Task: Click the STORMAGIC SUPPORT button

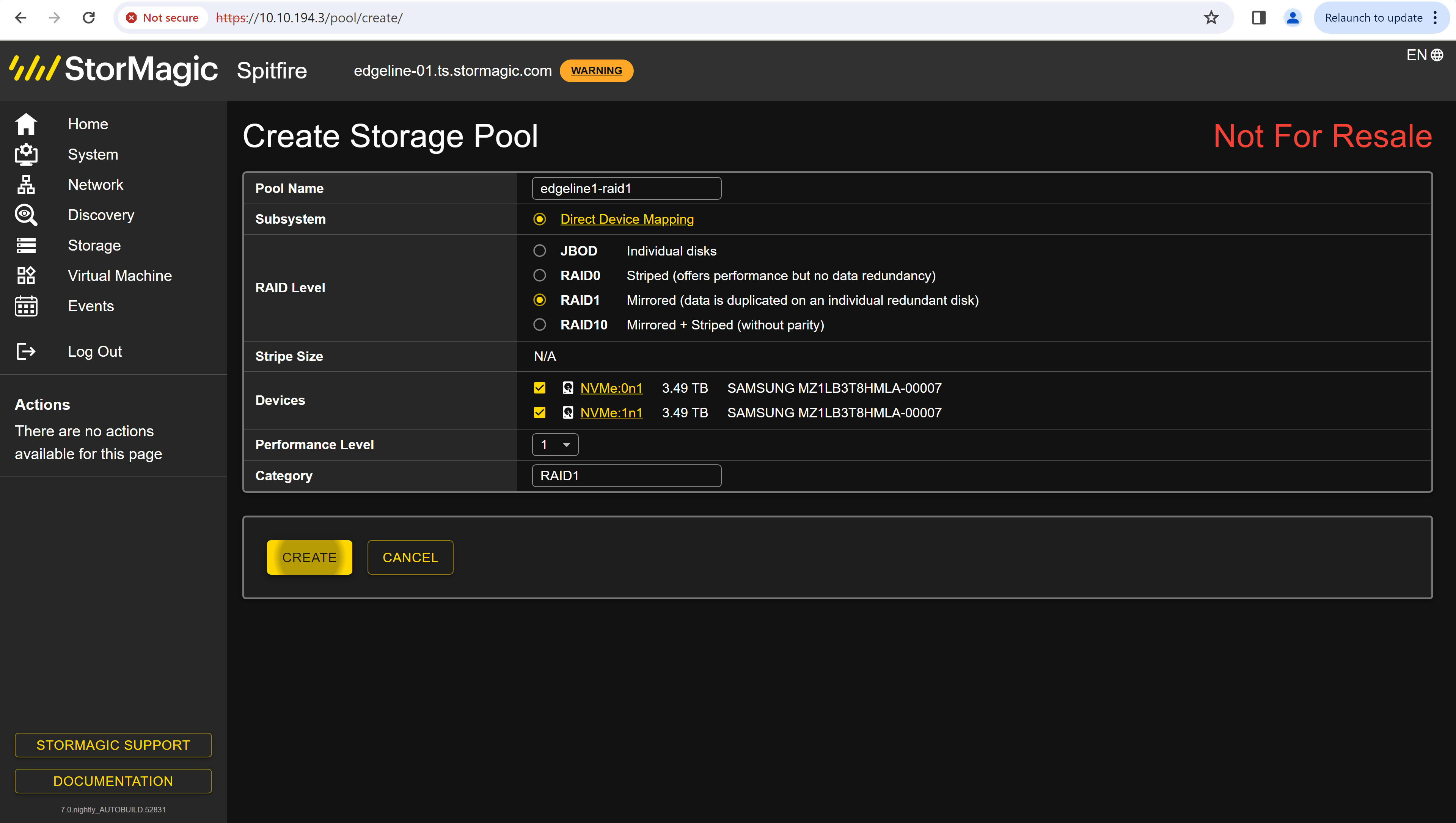Action: (x=113, y=745)
